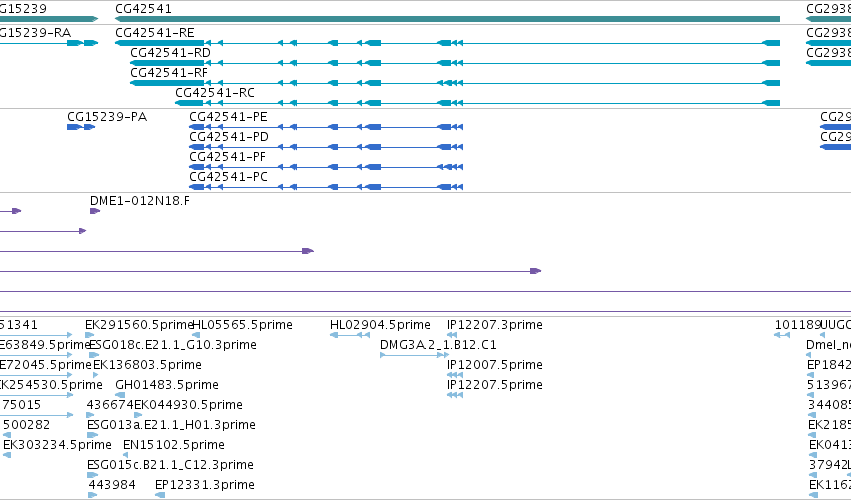
Task: Select protein label CG15239-PA
Action: pyautogui.click(x=107, y=117)
